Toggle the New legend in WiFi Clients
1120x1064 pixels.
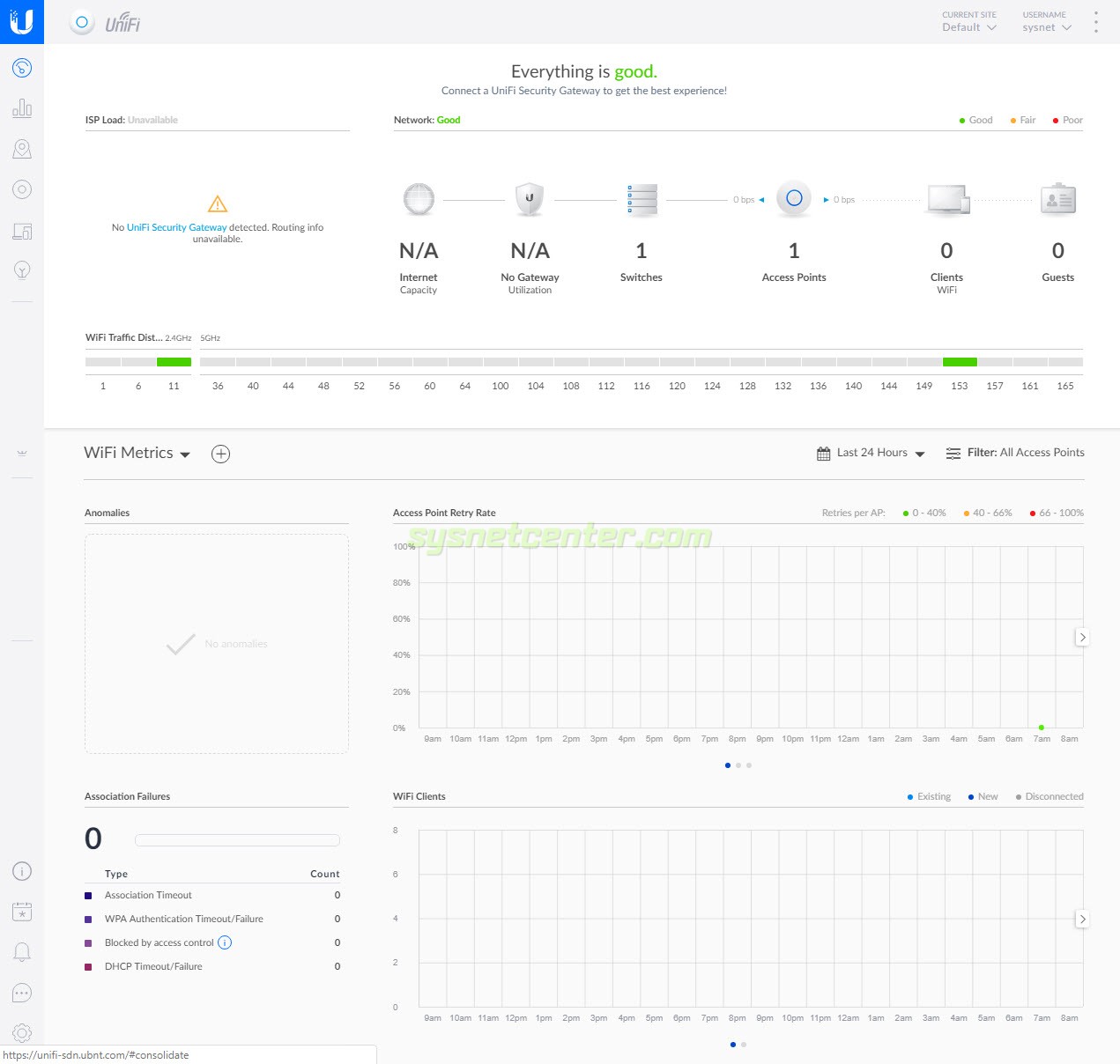pos(983,796)
